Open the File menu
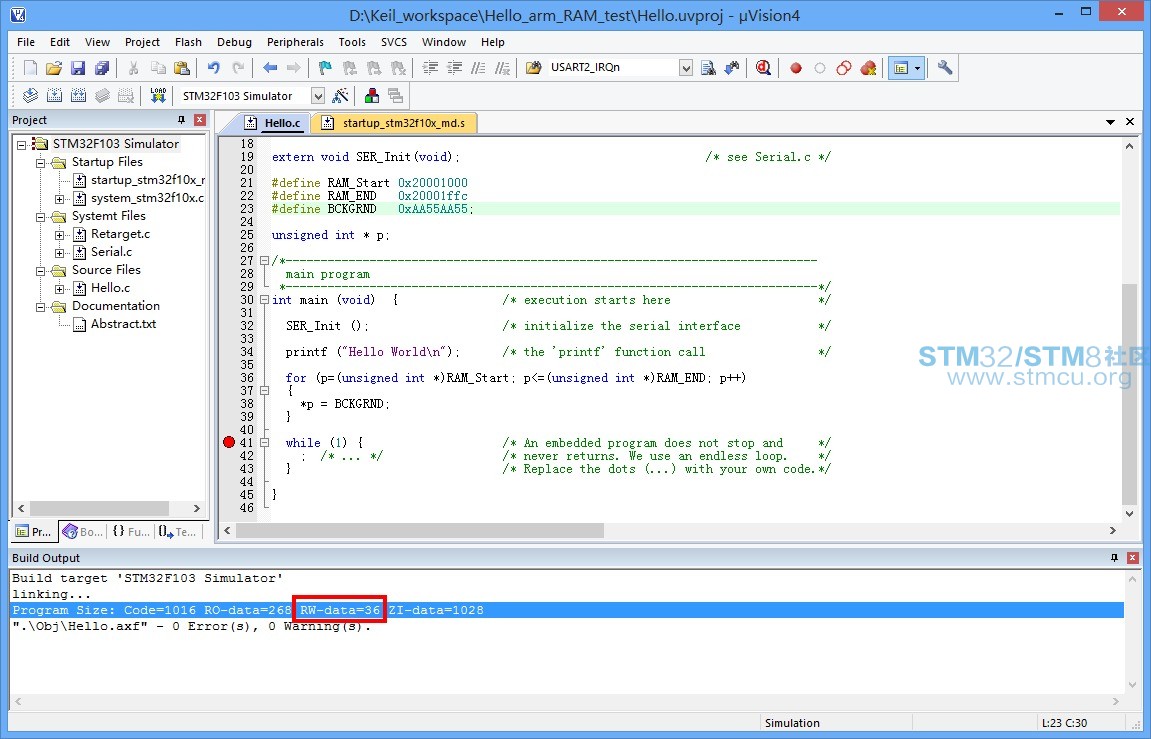Image resolution: width=1151 pixels, height=739 pixels. pyautogui.click(x=26, y=42)
